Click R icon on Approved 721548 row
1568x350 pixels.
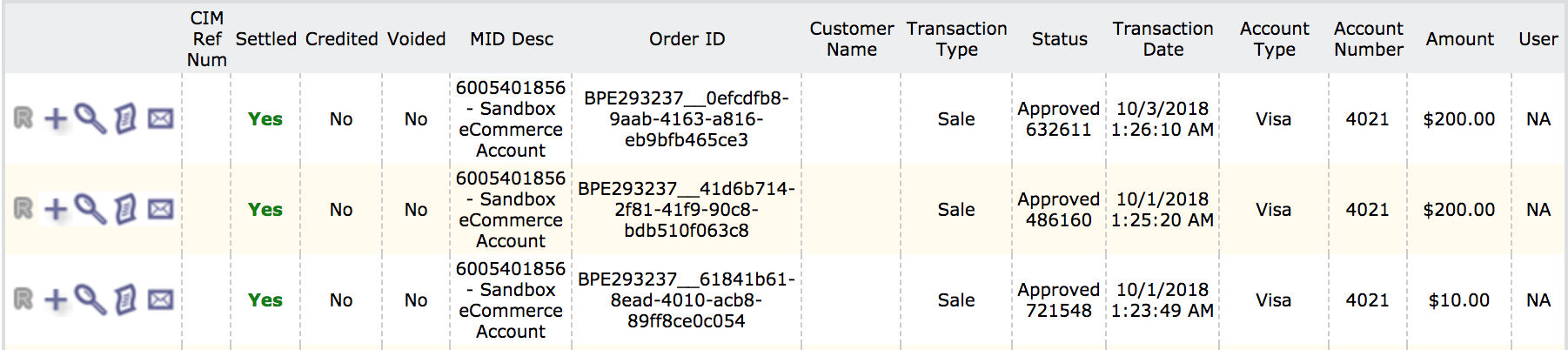coord(23,300)
